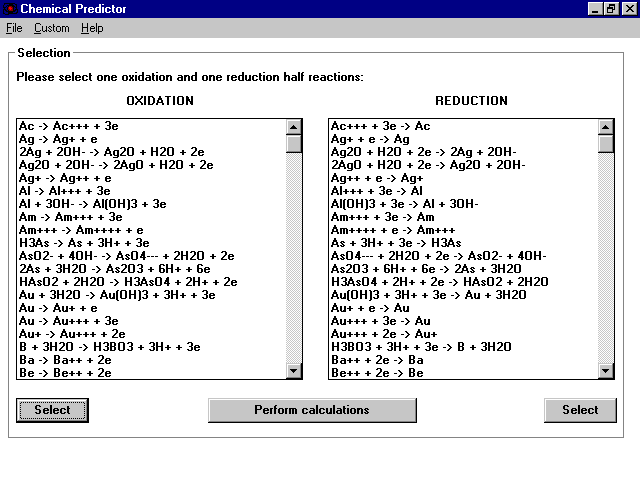Open the Help menu

tap(92, 29)
